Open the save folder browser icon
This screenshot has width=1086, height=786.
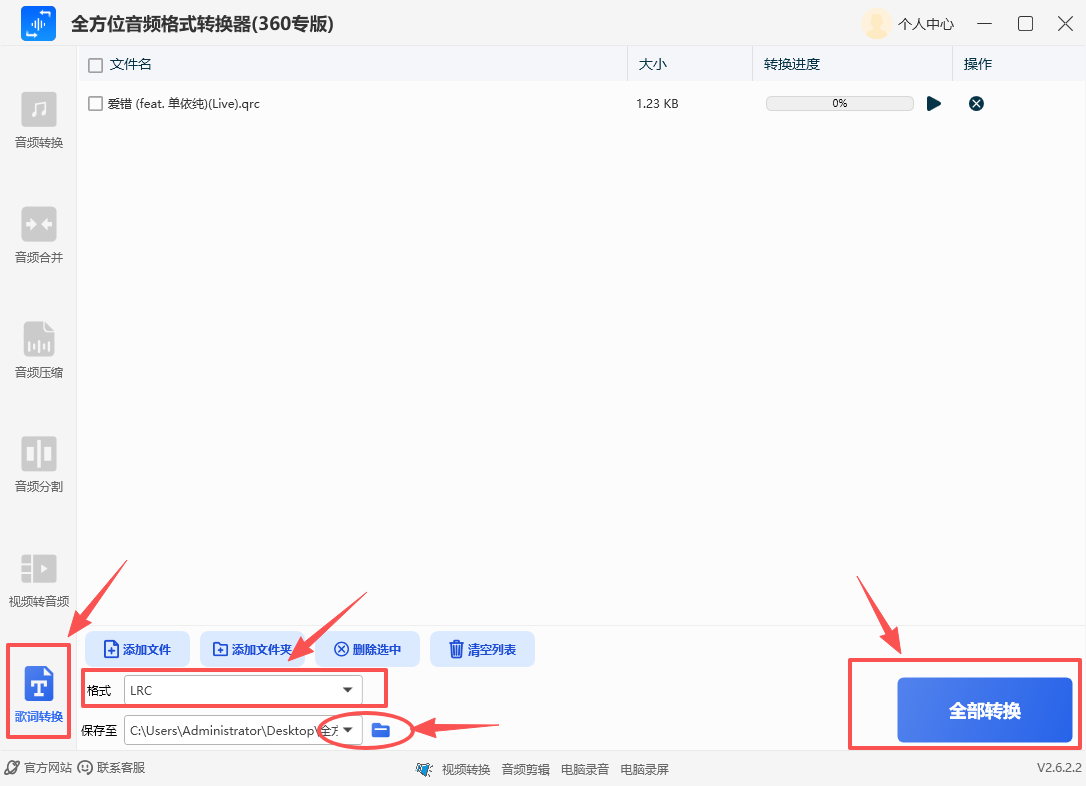(x=381, y=730)
